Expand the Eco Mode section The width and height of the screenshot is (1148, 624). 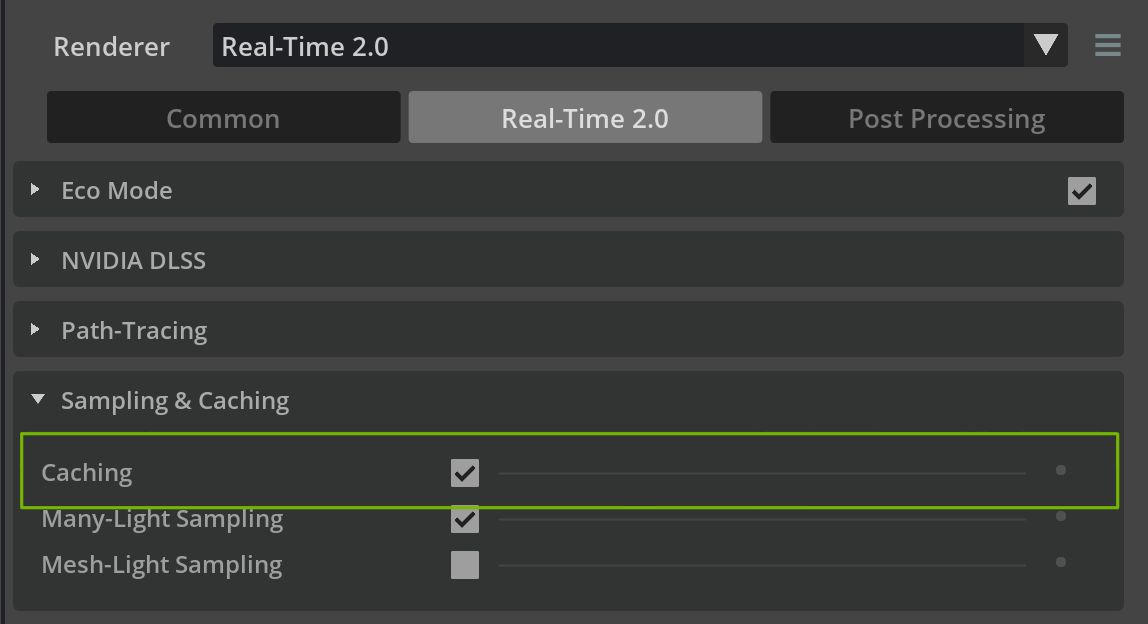[36, 190]
